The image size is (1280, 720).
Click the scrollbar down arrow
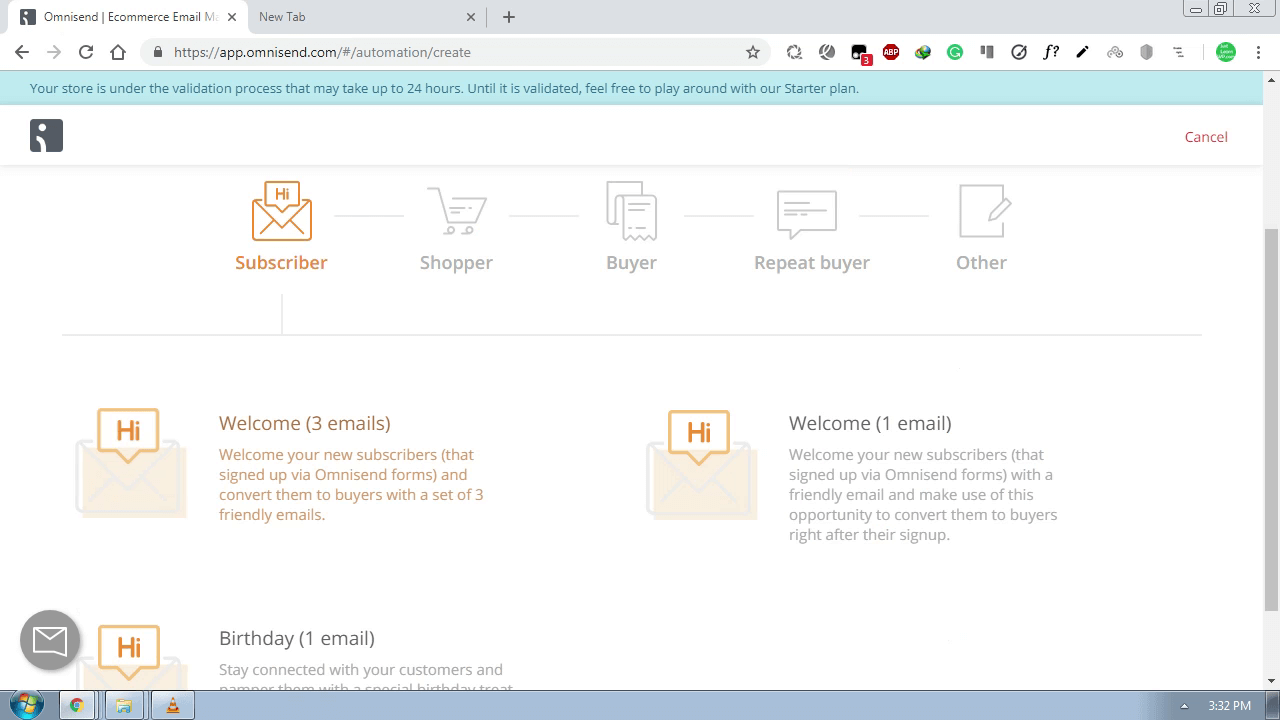1272,681
